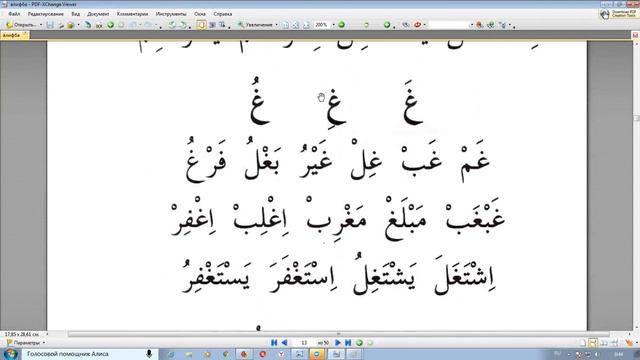Open the Вид menu
The height and width of the screenshot is (360, 640).
click(x=76, y=14)
